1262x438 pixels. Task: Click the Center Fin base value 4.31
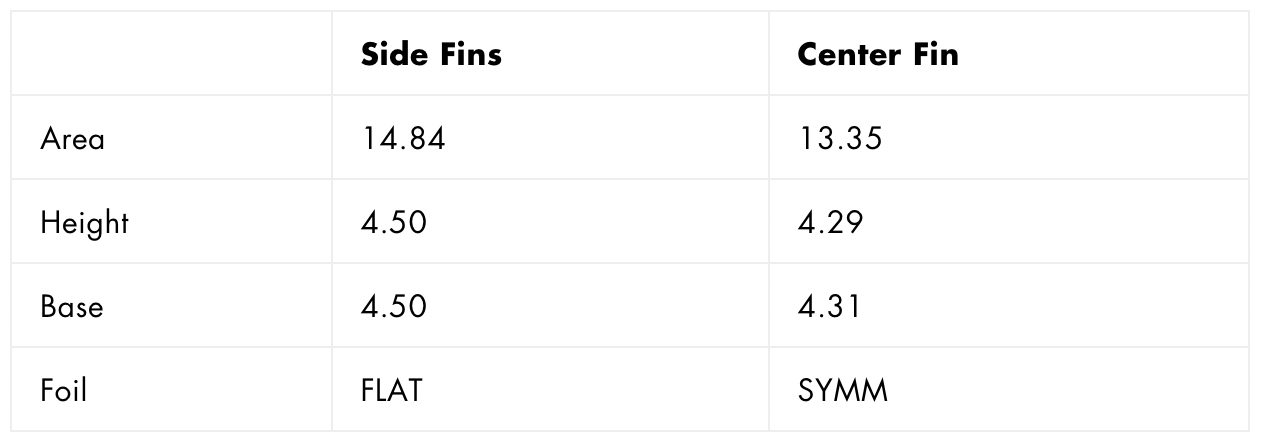coord(829,306)
